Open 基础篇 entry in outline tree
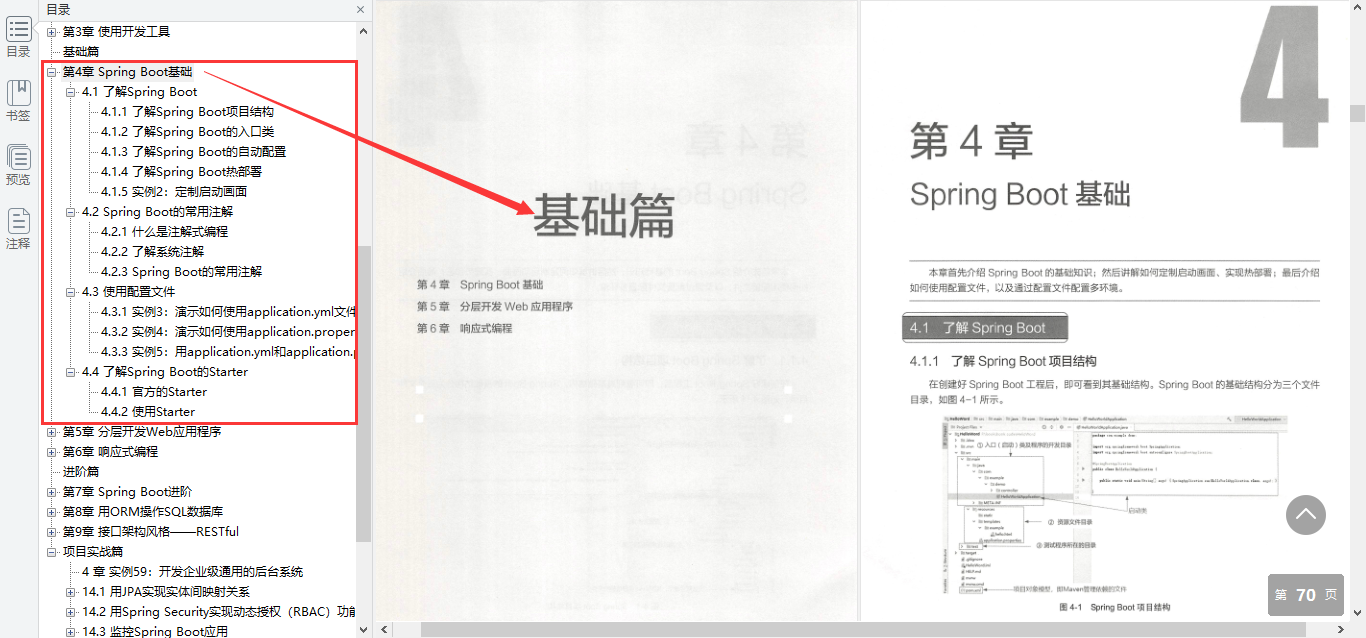This screenshot has width=1366, height=638. [81, 52]
